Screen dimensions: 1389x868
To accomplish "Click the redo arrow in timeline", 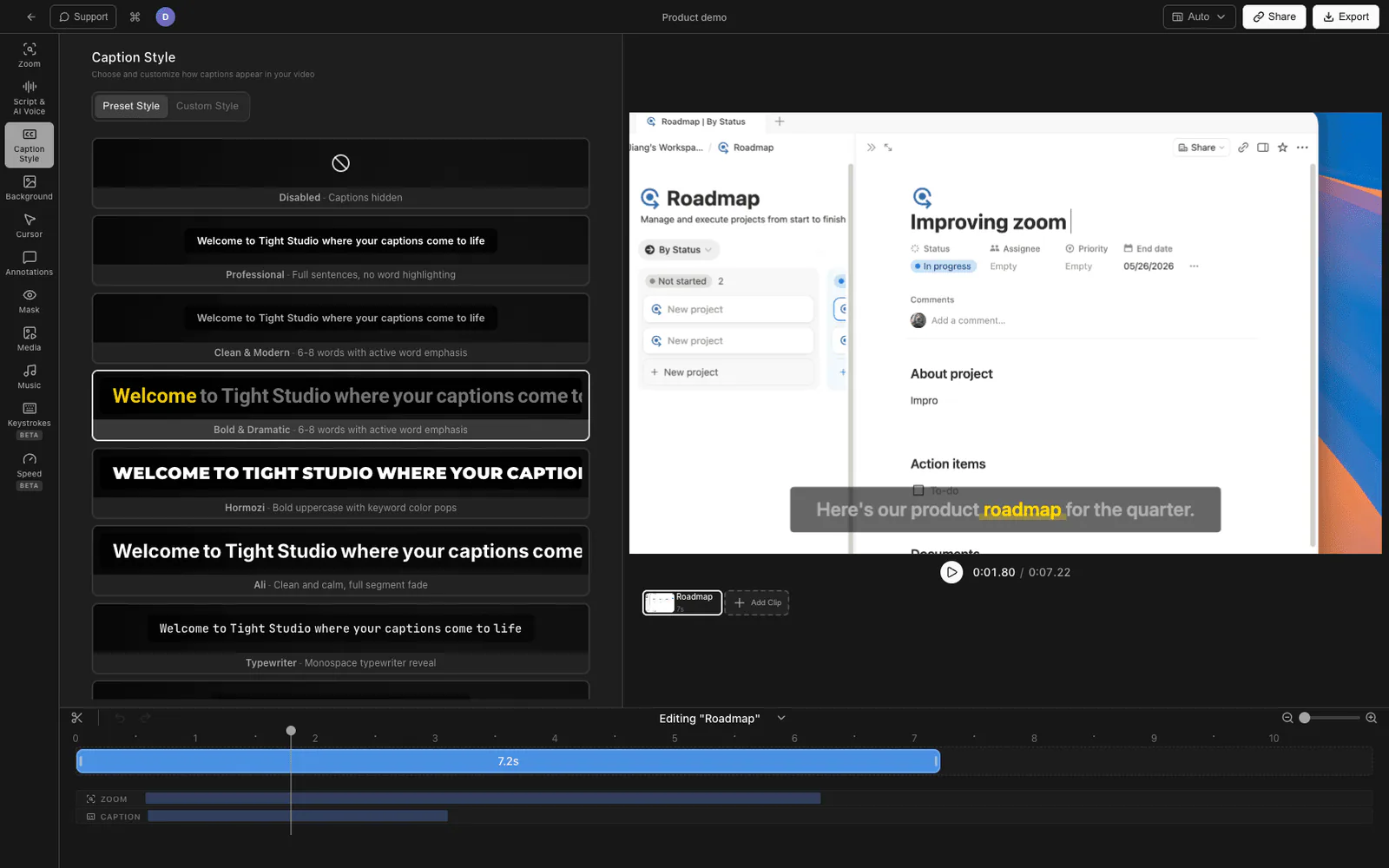I will click(146, 718).
